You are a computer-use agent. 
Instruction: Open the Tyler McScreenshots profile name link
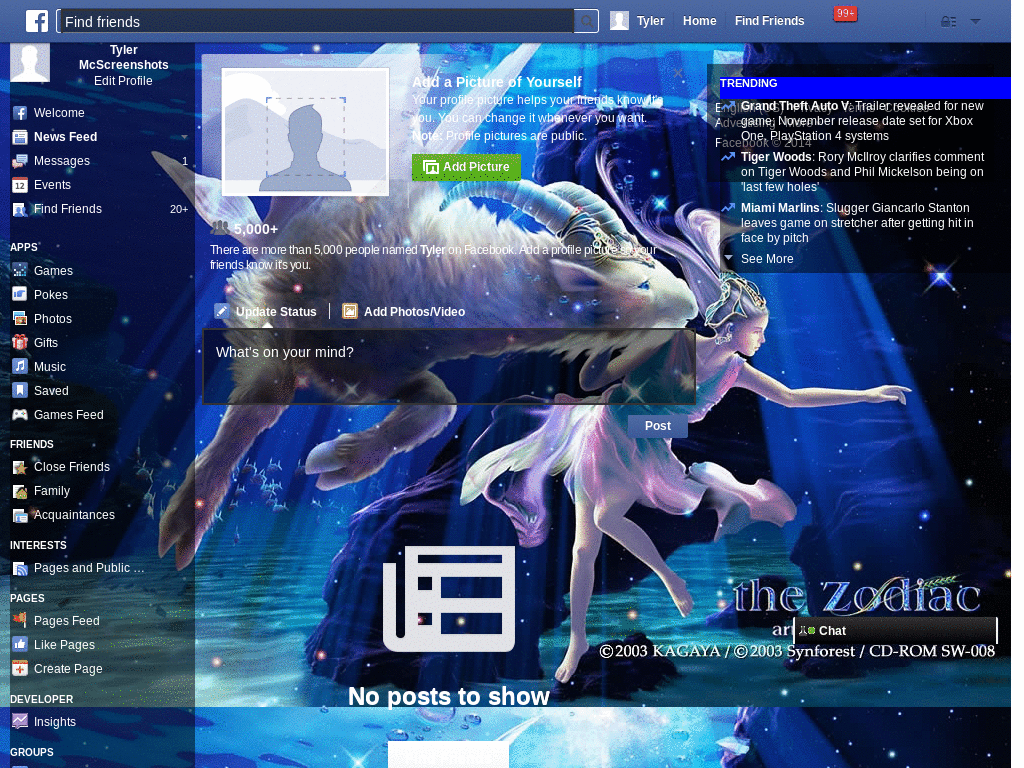pyautogui.click(x=123, y=57)
